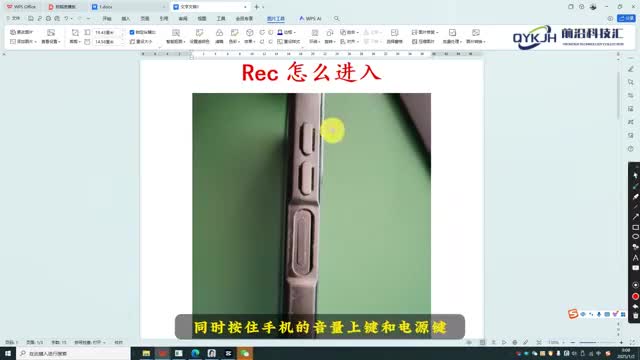This screenshot has width=640, height=360.
Task: Select the 图片工具 picture tools tab
Action: coord(276,19)
